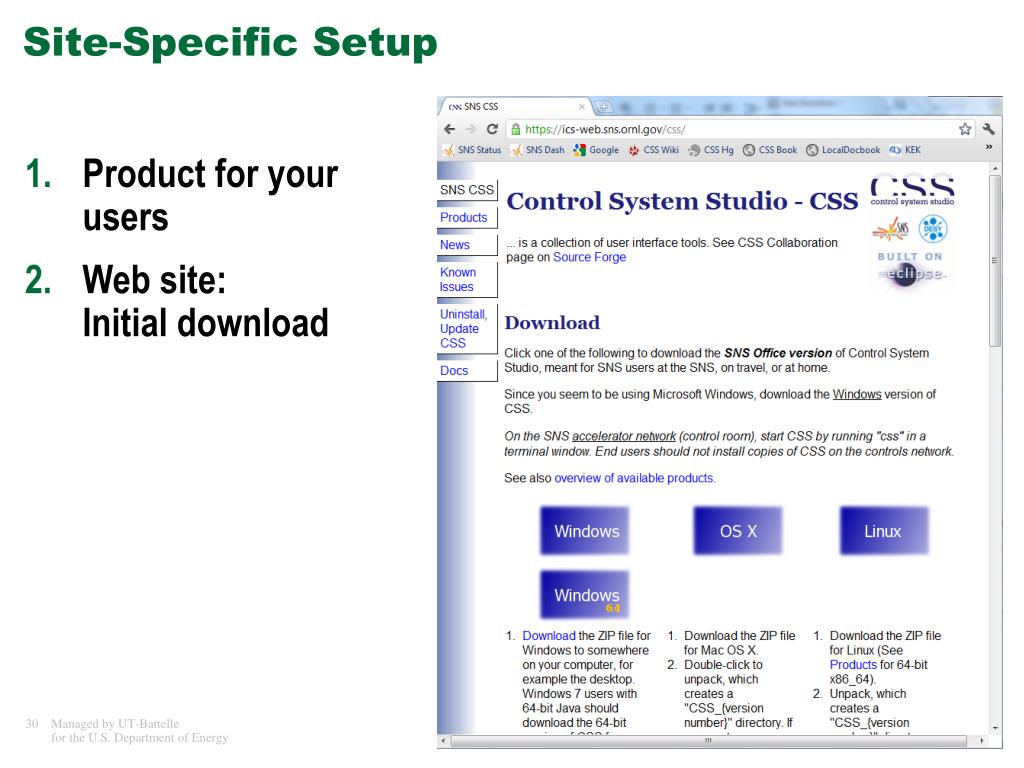The width and height of the screenshot is (1024, 768).
Task: Follow the Source Forge link
Action: pyautogui.click(x=589, y=257)
